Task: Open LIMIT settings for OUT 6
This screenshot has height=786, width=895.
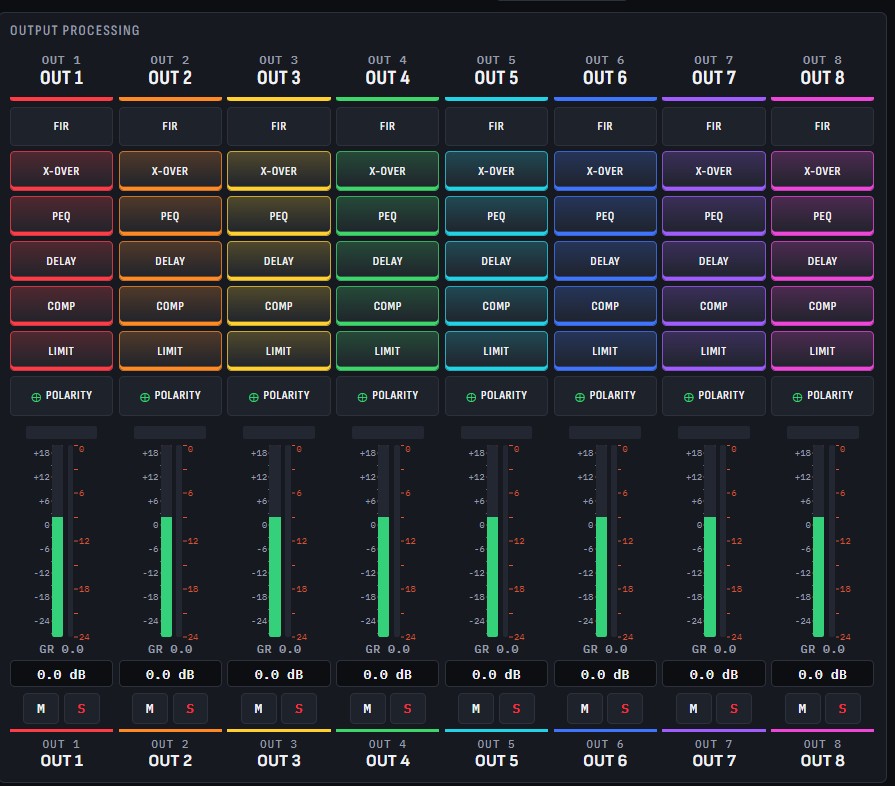Action: [x=605, y=351]
